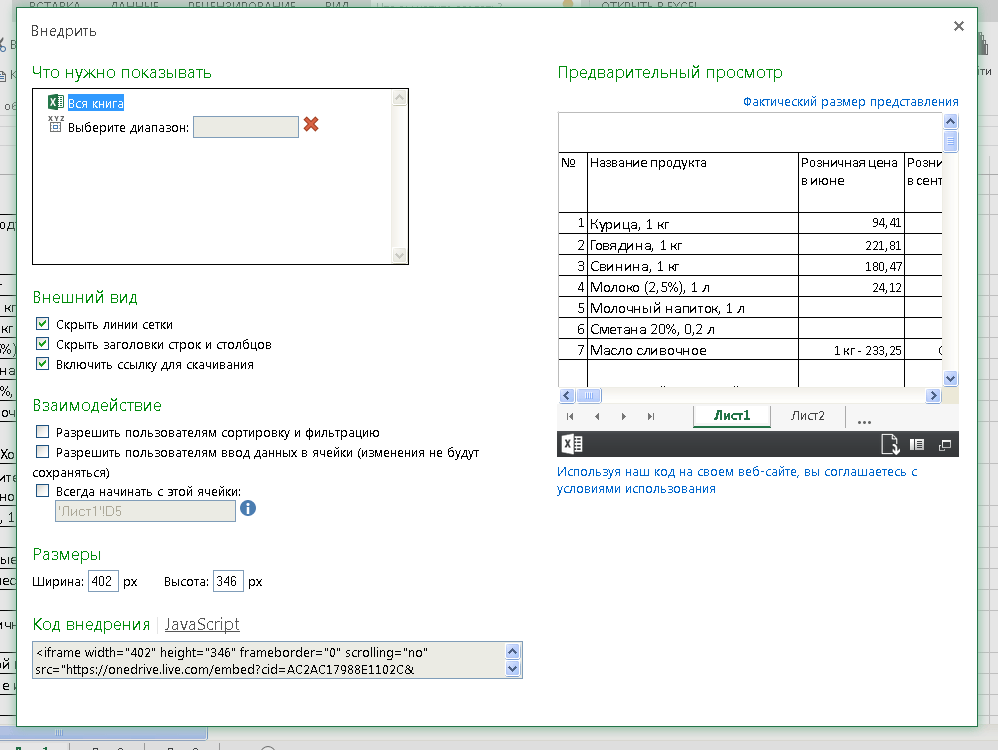This screenshot has width=998, height=750.
Task: Click the info icon beside start cell field
Action: pos(248,508)
